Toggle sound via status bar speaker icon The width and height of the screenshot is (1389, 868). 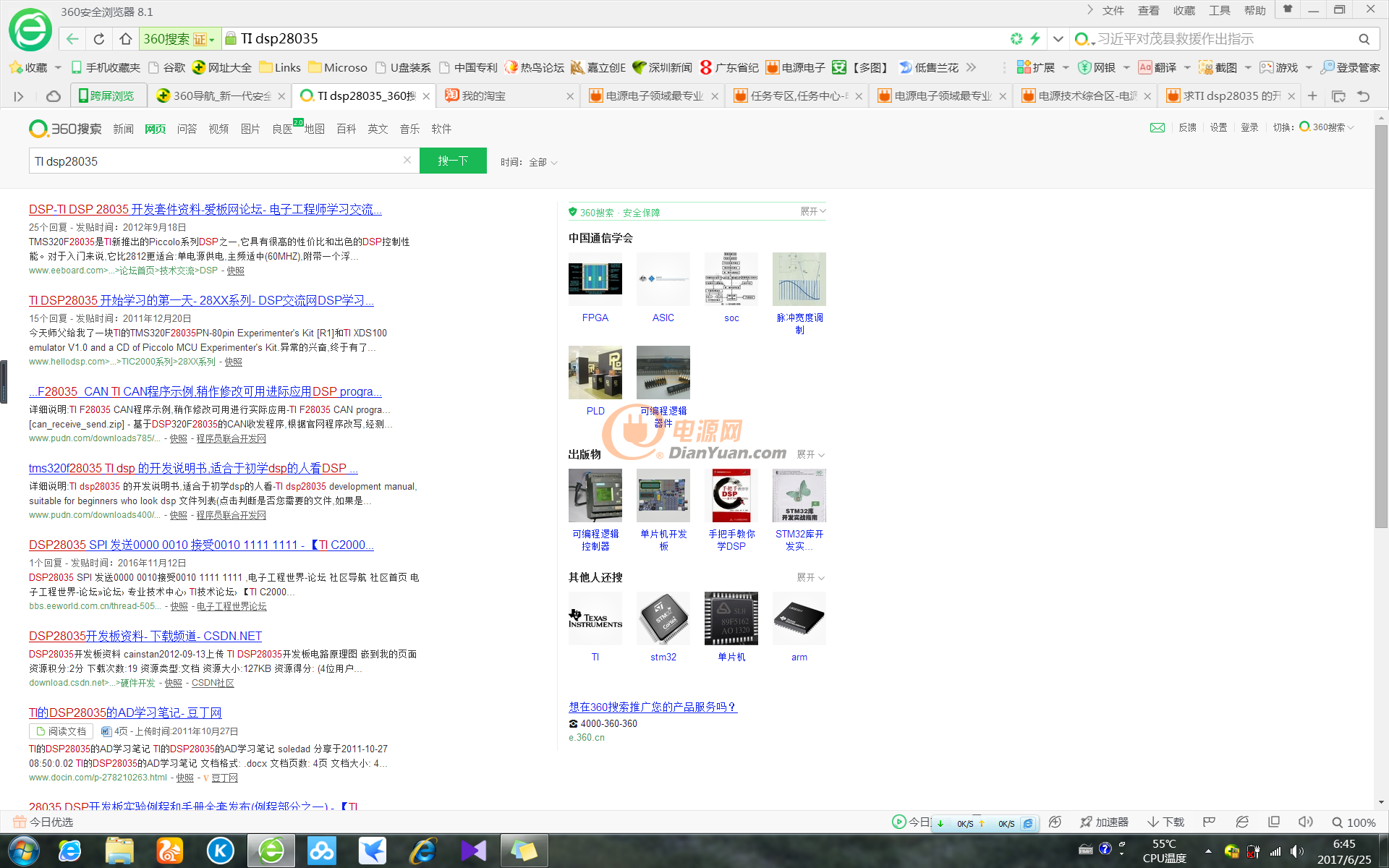1305,822
